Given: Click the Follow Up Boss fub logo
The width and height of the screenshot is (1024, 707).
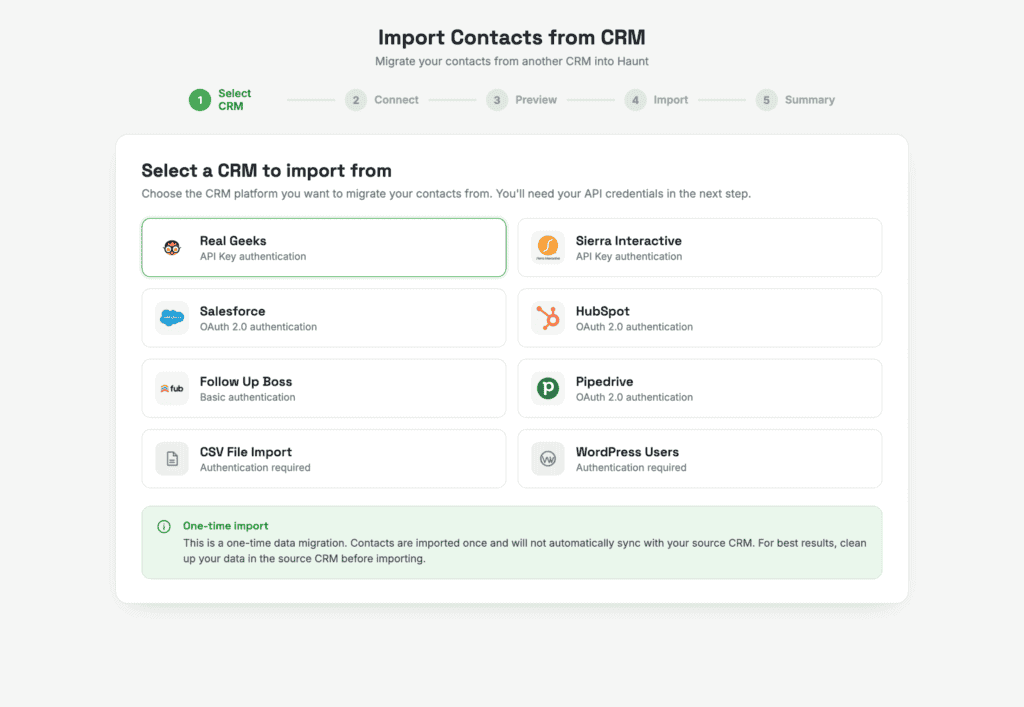Looking at the screenshot, I should [x=172, y=388].
